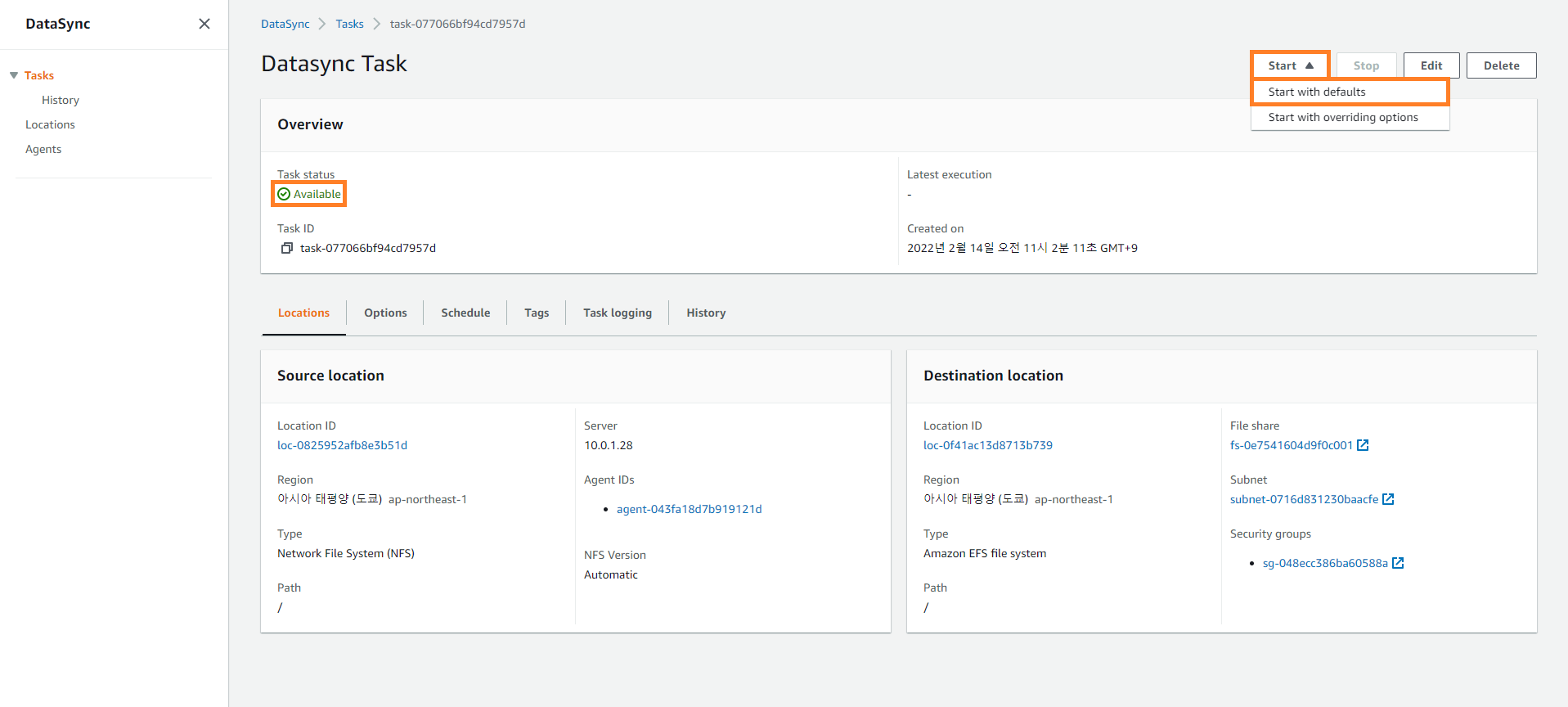
Task: Click the green Available status icon
Action: pyautogui.click(x=284, y=194)
